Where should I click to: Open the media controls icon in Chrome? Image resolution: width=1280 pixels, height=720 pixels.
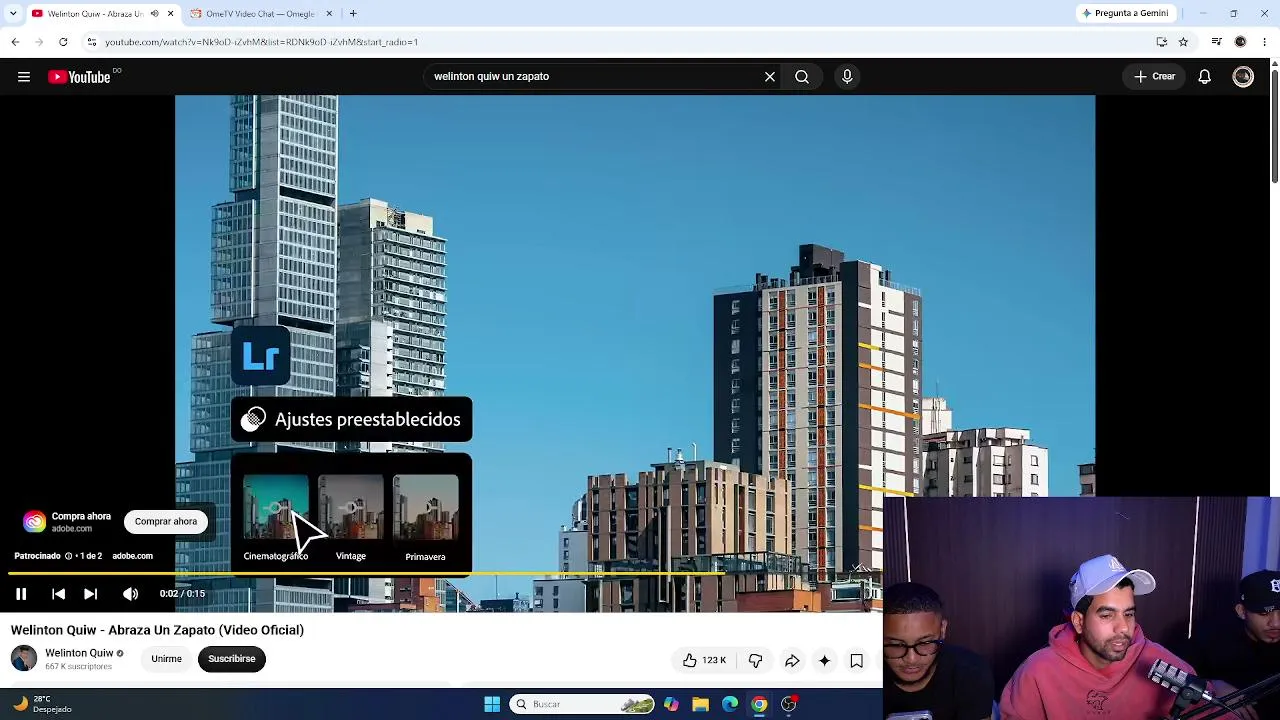(x=1216, y=42)
